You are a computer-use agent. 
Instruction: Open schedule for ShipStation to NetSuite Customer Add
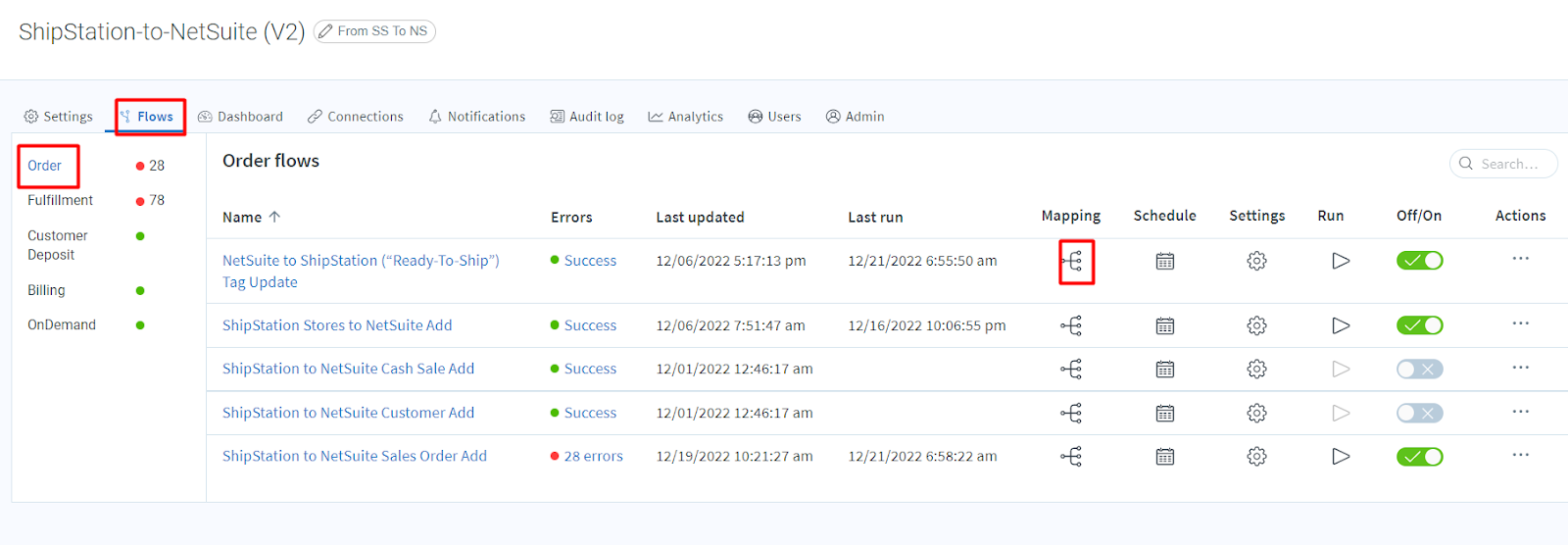(x=1164, y=413)
